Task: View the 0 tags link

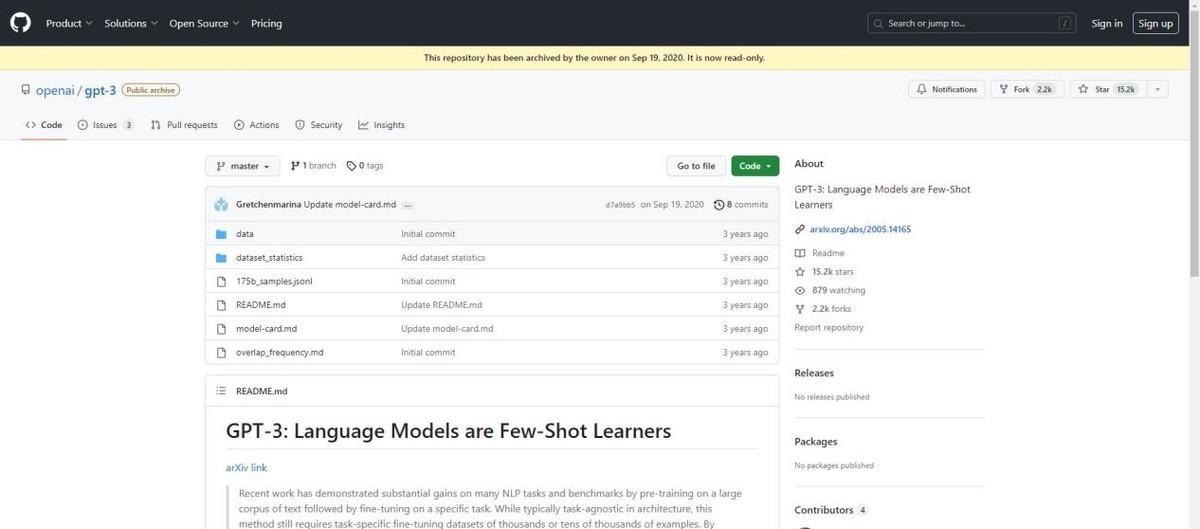Action: coord(365,166)
